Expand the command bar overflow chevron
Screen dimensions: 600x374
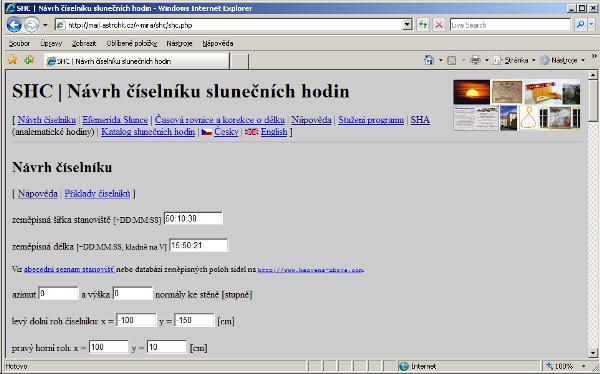point(594,57)
